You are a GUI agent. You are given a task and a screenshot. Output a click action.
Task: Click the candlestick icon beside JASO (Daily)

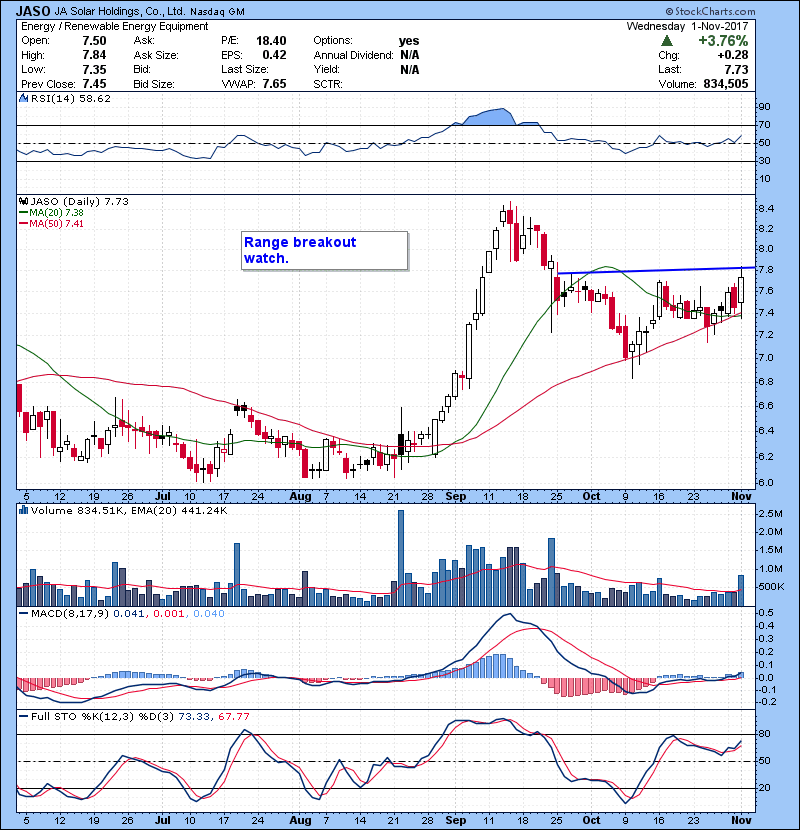(x=23, y=201)
